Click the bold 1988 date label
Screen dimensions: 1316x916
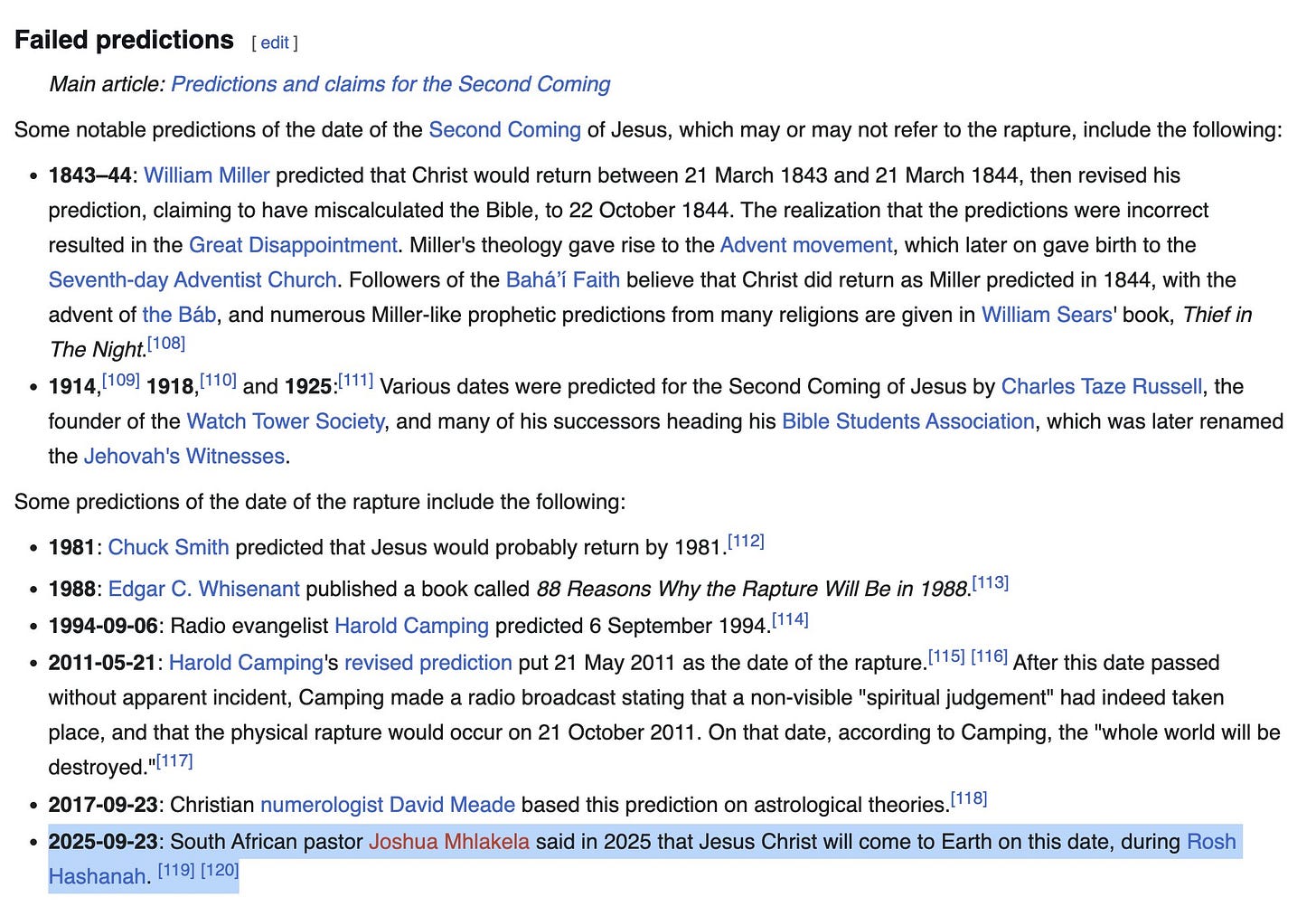pos(71,590)
